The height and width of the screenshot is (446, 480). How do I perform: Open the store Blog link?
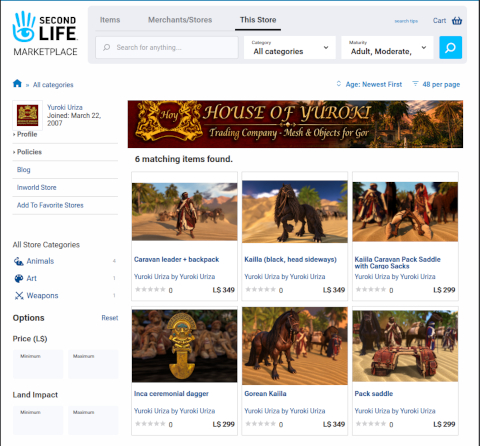coord(24,170)
